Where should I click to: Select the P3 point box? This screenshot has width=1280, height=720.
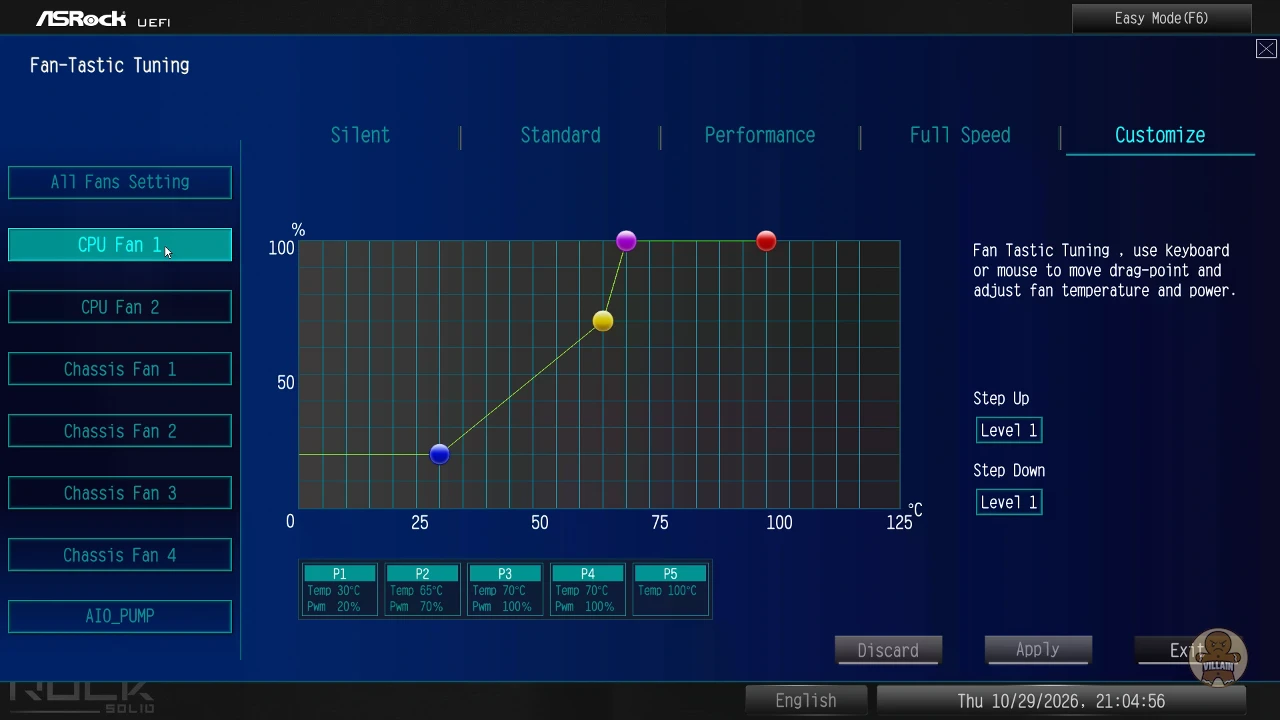505,589
